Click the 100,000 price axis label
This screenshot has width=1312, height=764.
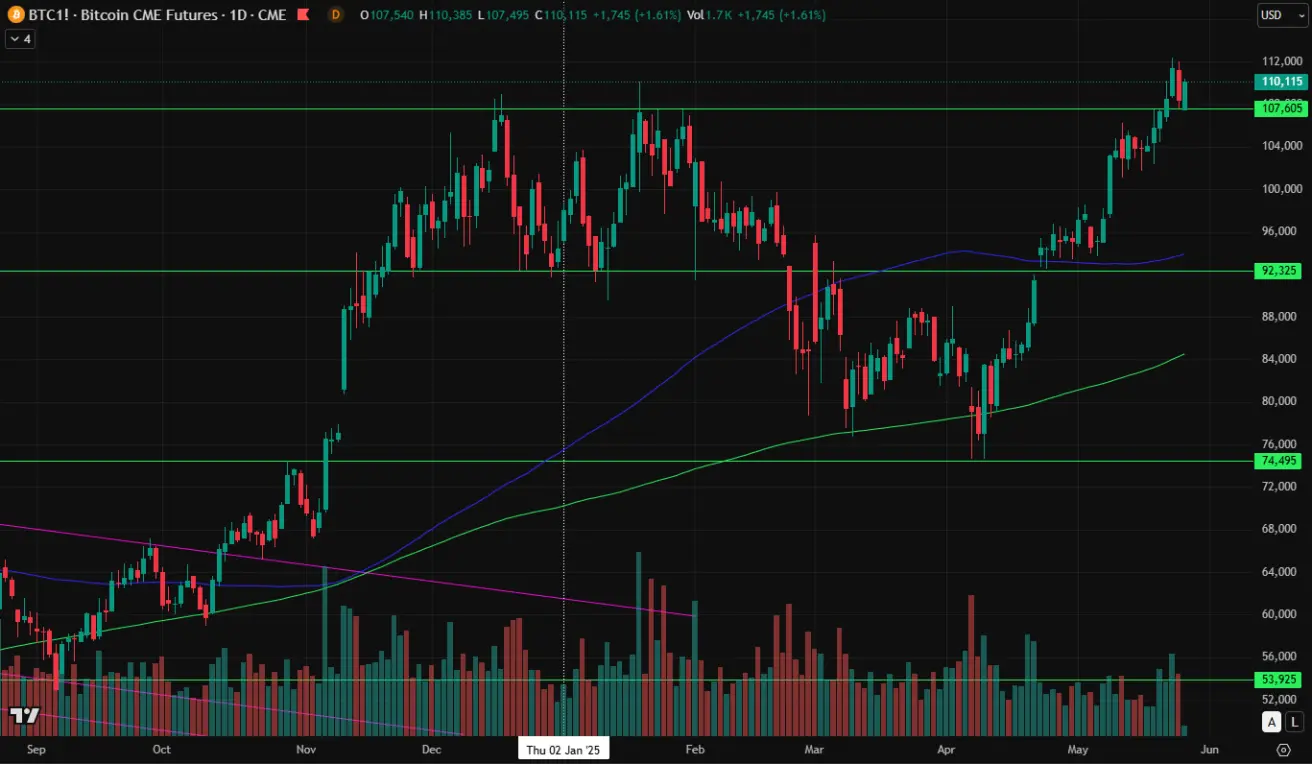(x=1281, y=188)
